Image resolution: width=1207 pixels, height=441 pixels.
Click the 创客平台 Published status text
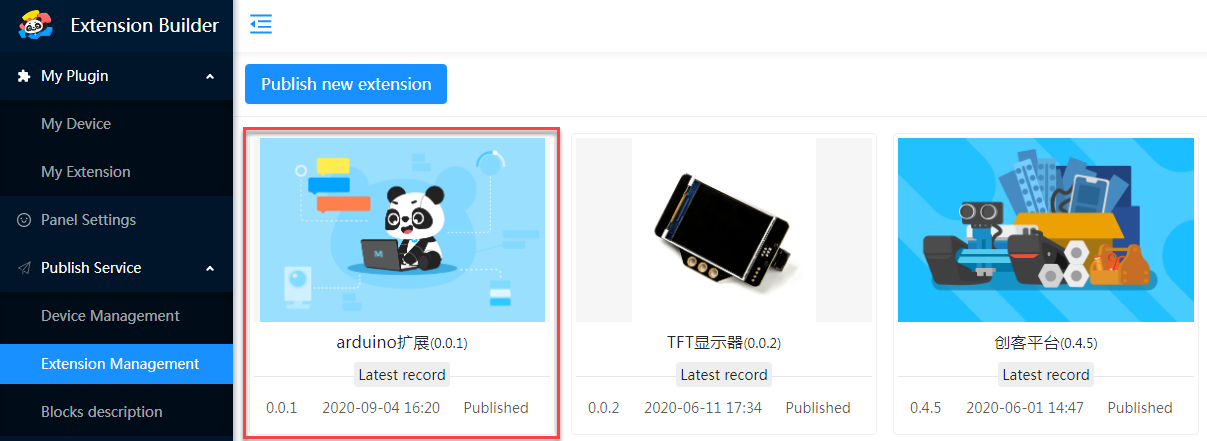[1140, 408]
